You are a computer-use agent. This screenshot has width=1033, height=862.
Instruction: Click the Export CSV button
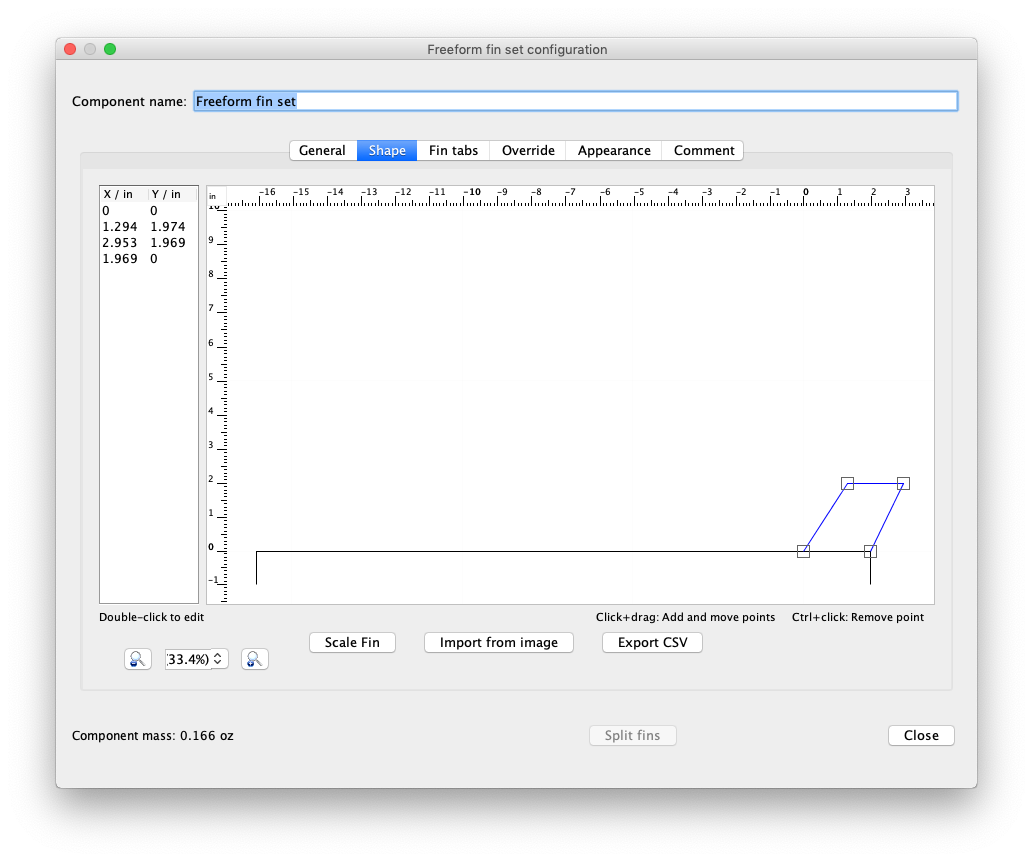point(652,643)
